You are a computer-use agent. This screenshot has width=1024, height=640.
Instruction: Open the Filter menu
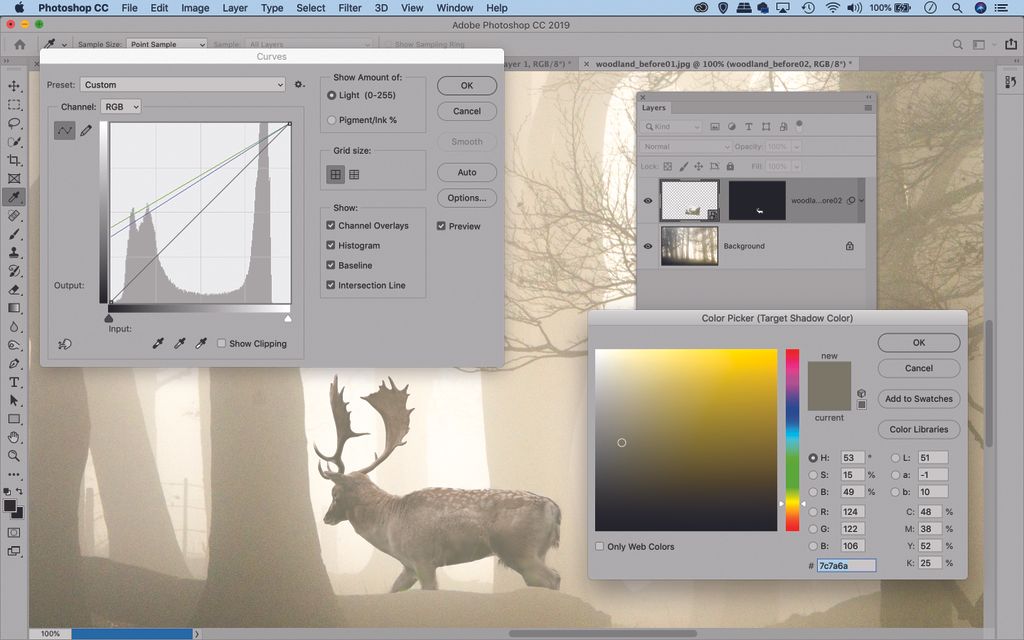[350, 8]
